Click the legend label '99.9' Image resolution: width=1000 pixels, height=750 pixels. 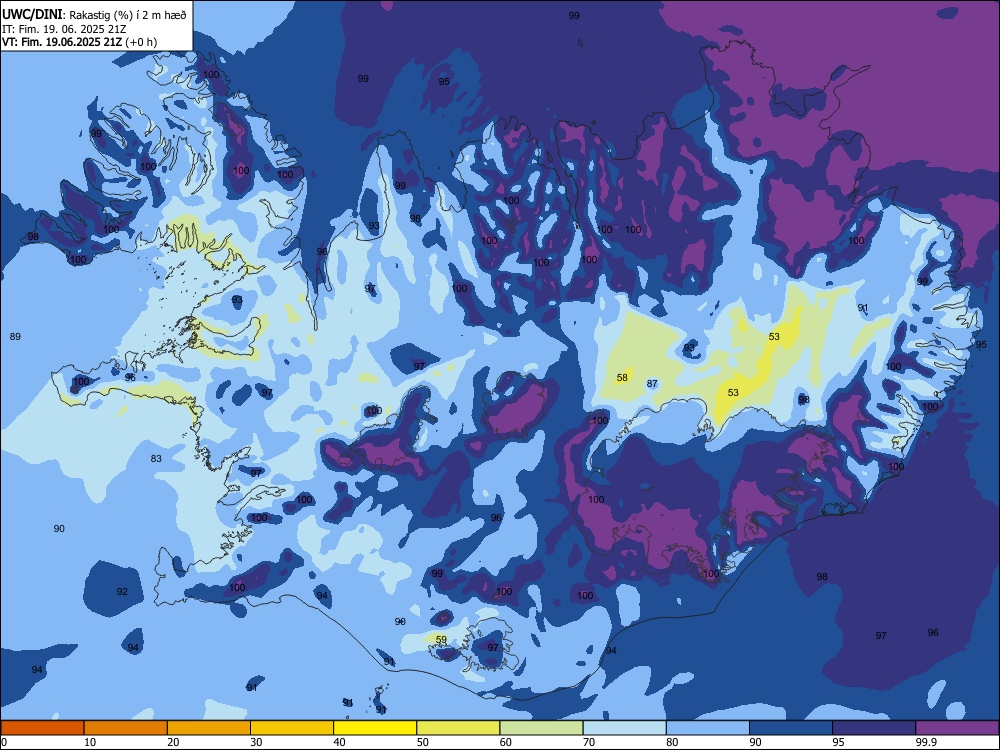pos(925,742)
